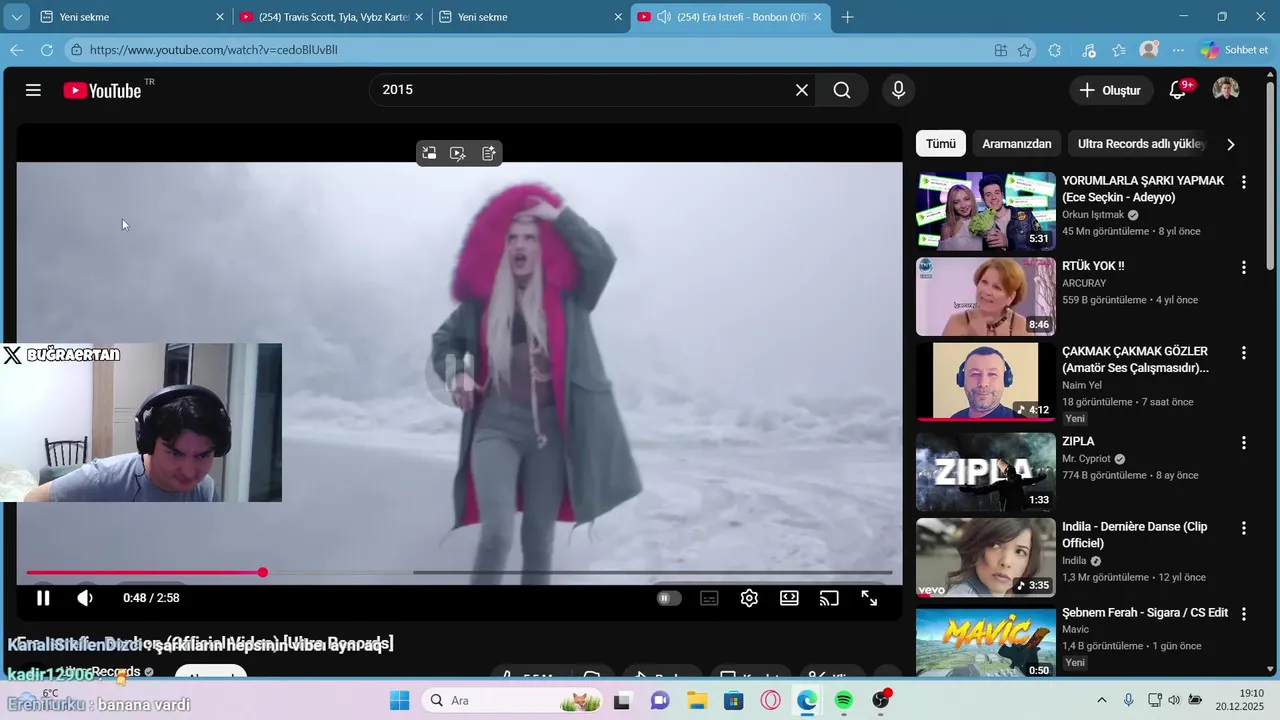The width and height of the screenshot is (1280, 720).
Task: Open the Oluştur create button
Action: 1109,90
